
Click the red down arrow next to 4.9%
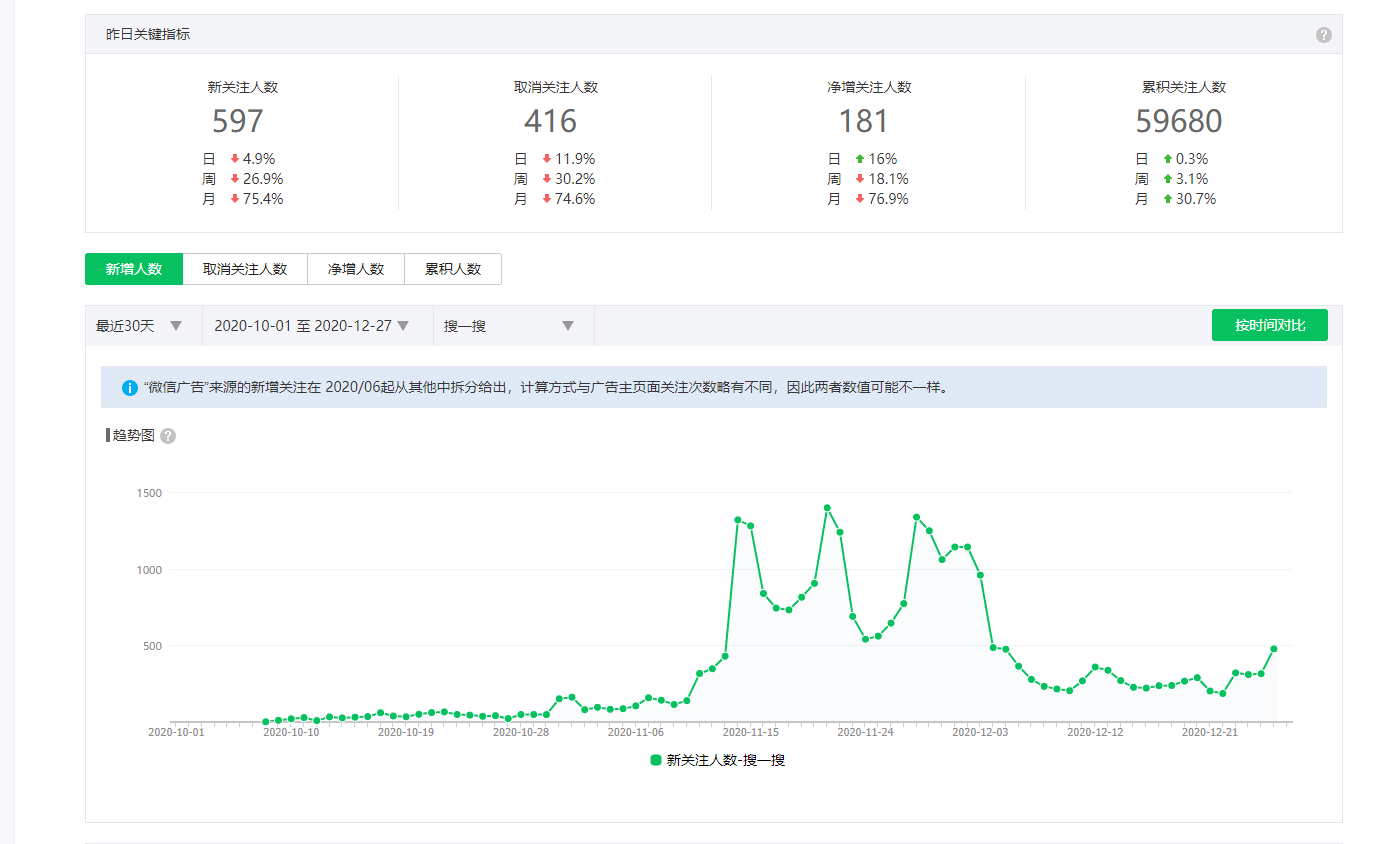click(x=235, y=159)
